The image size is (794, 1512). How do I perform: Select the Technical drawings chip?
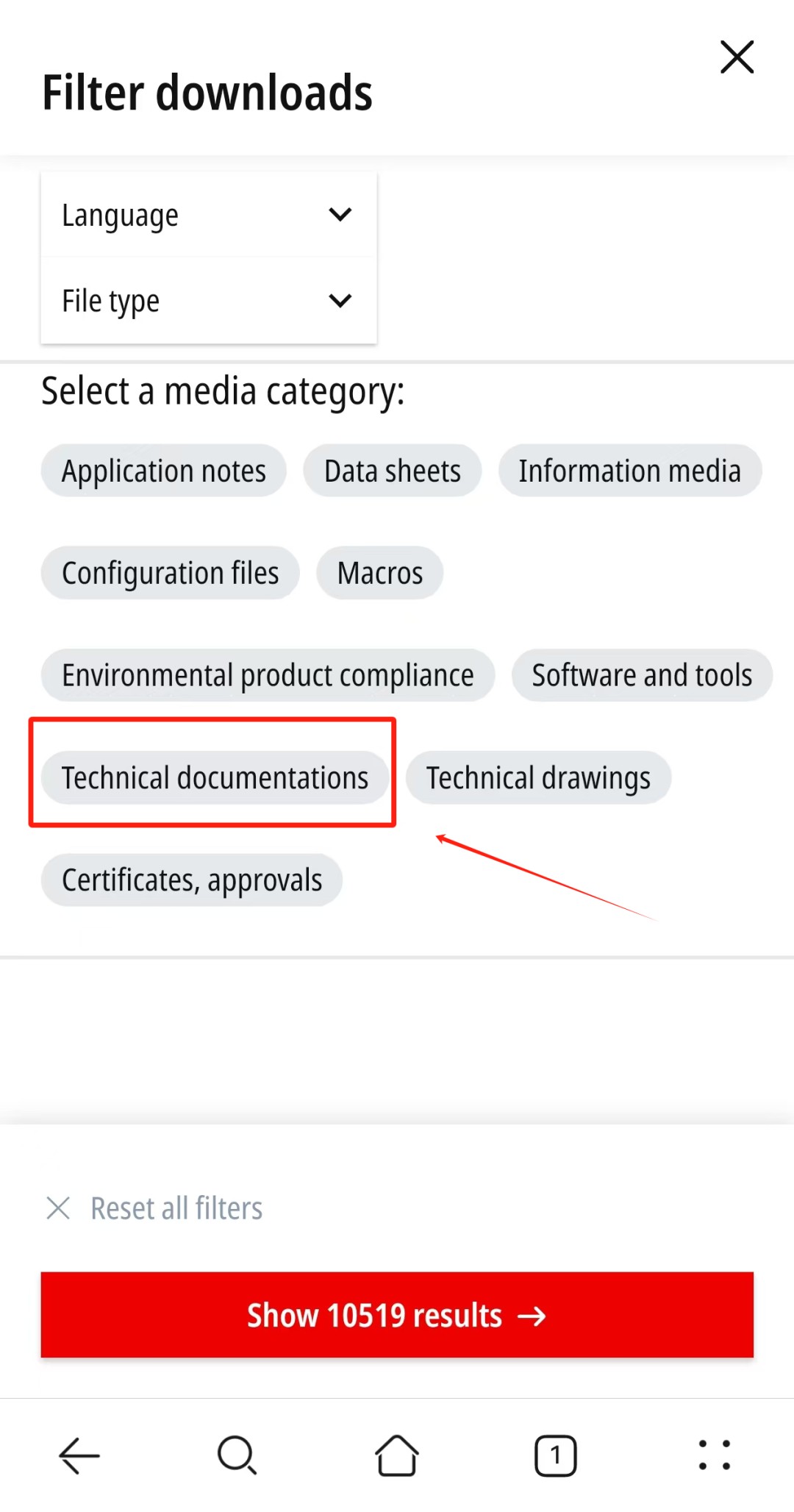538,777
